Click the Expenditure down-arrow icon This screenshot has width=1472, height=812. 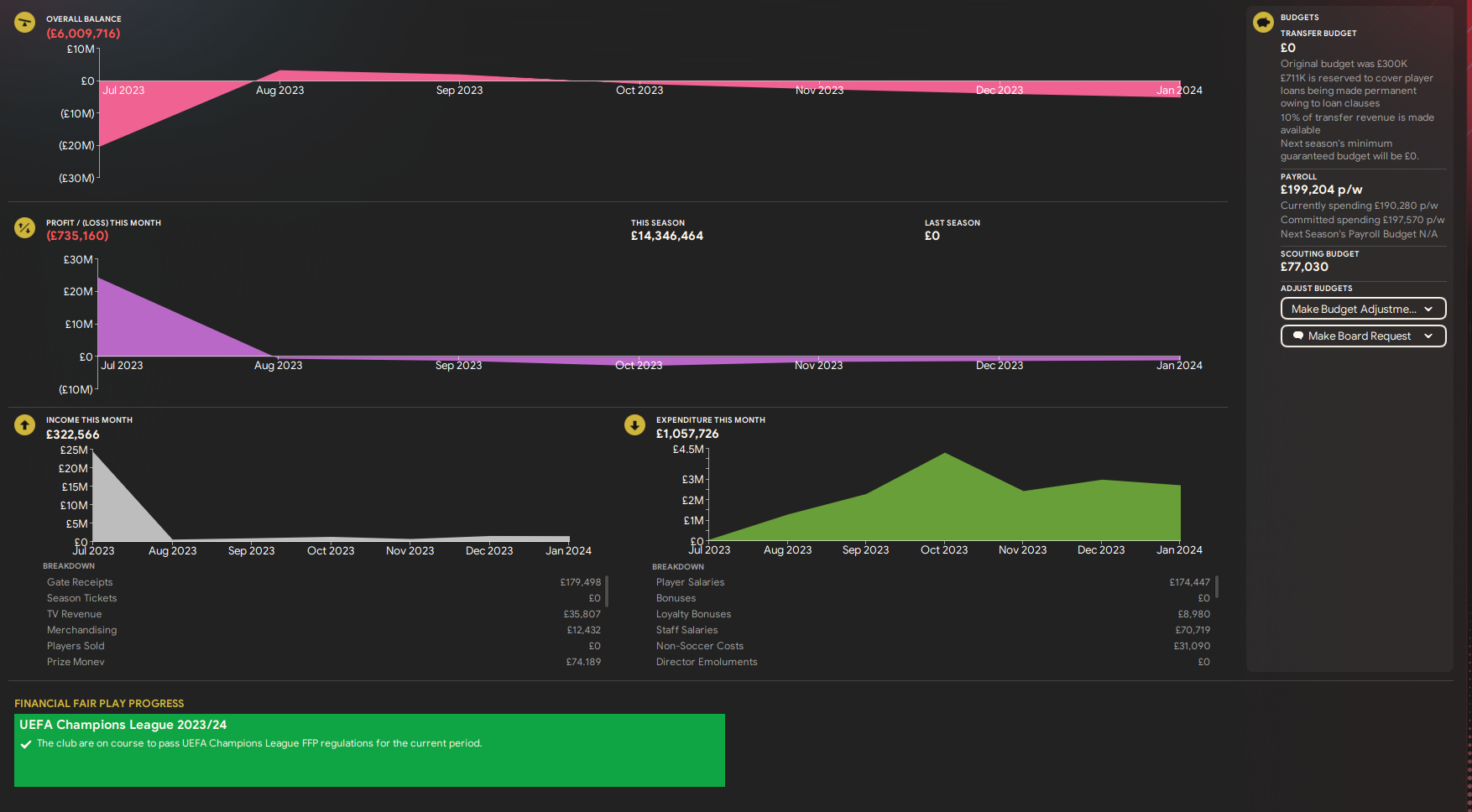[634, 425]
